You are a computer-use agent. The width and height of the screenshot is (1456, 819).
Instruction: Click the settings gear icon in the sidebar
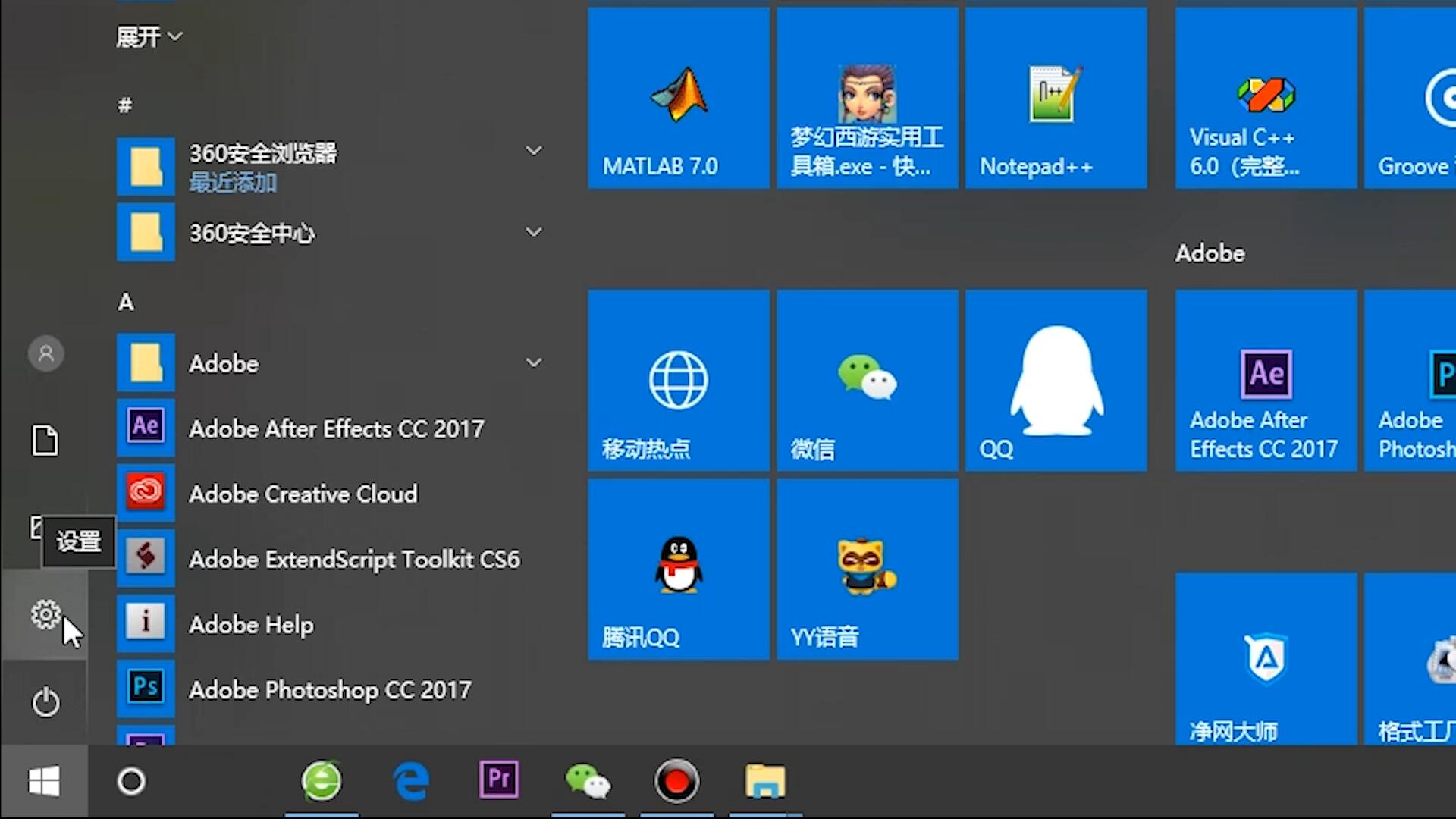coord(45,614)
